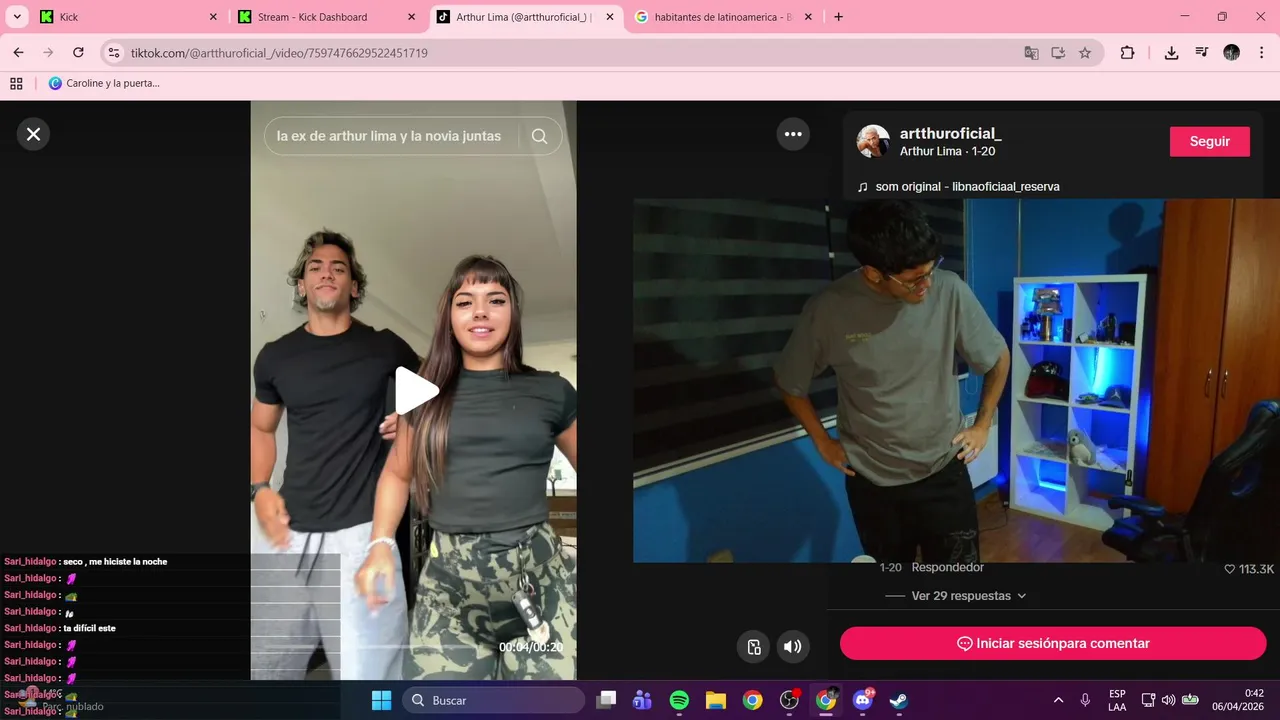Bookmark this page with the star
Viewport: 1280px width, 720px height.
(1085, 53)
